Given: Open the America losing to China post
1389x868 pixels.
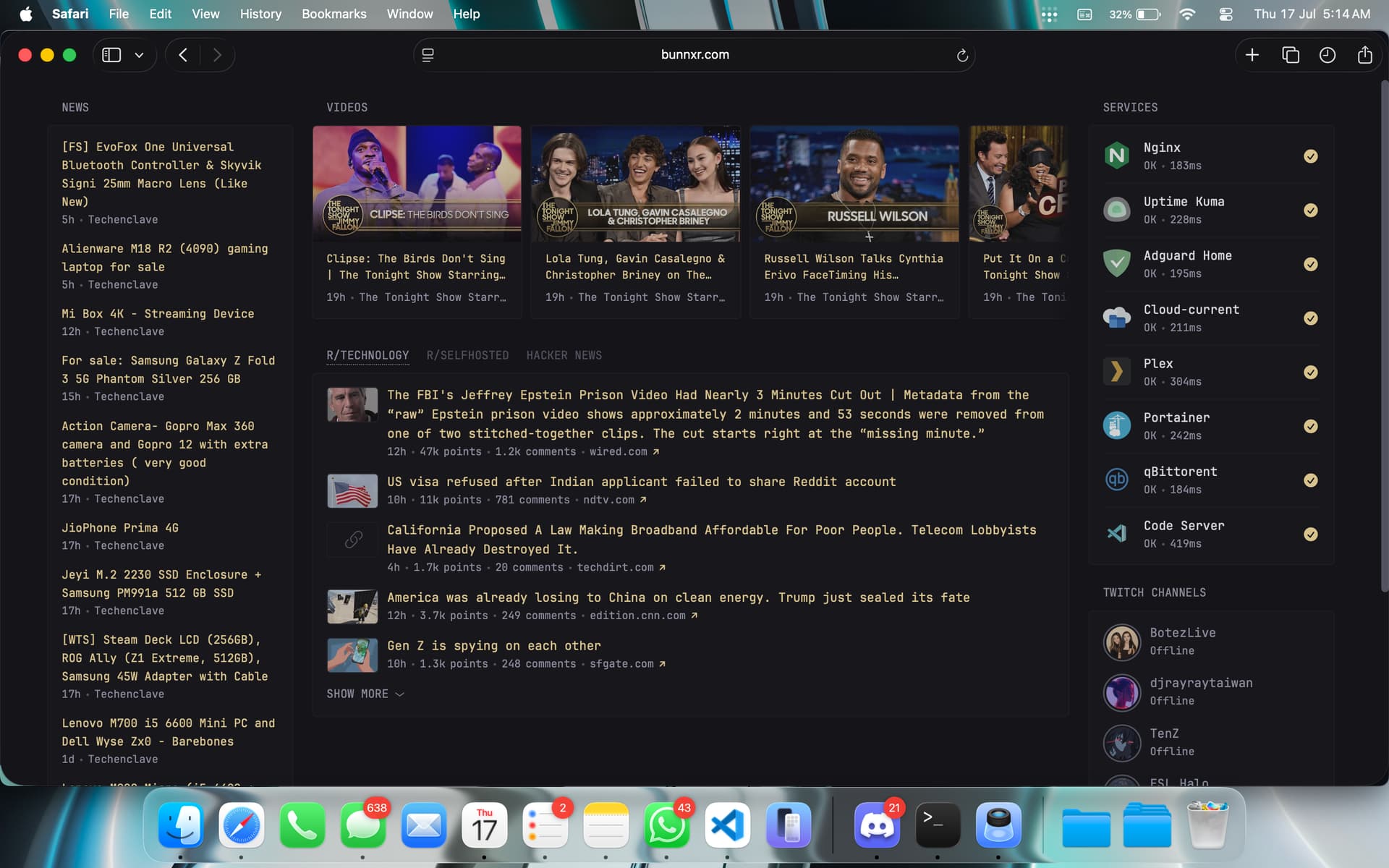Looking at the screenshot, I should 678,597.
